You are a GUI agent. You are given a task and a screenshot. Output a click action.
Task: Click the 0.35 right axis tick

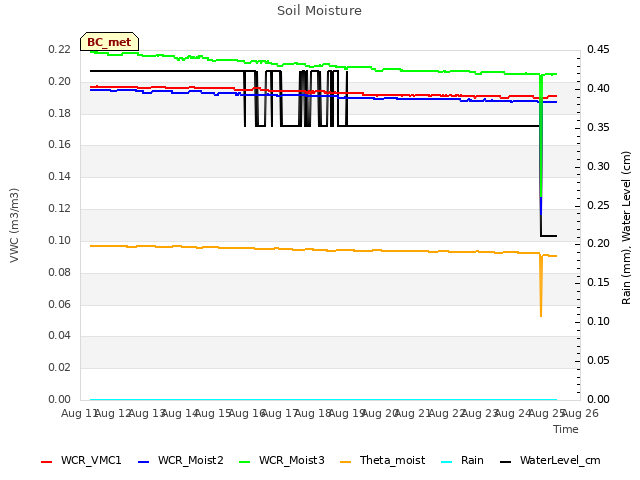point(598,128)
